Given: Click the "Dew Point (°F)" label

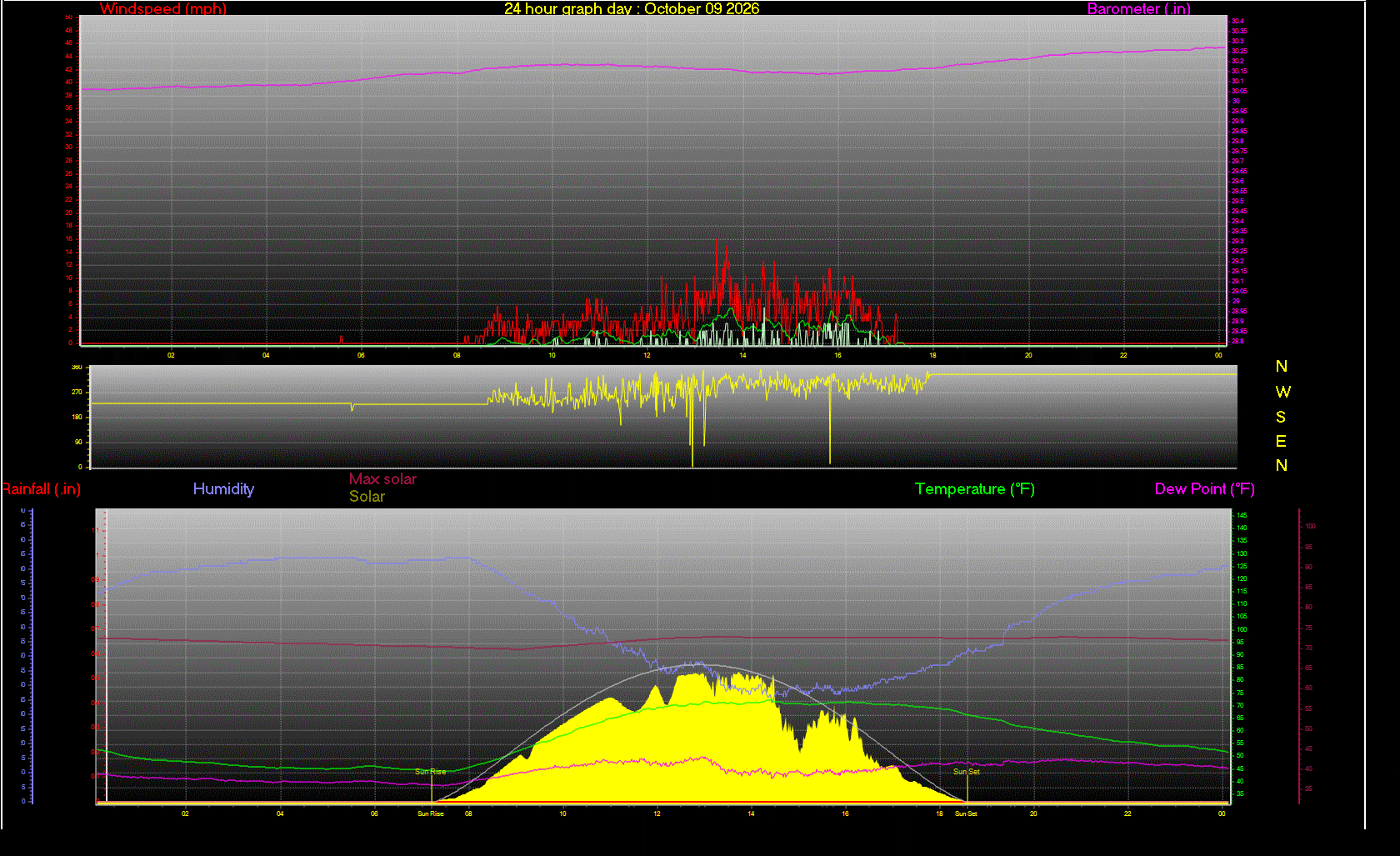Looking at the screenshot, I should (1205, 489).
